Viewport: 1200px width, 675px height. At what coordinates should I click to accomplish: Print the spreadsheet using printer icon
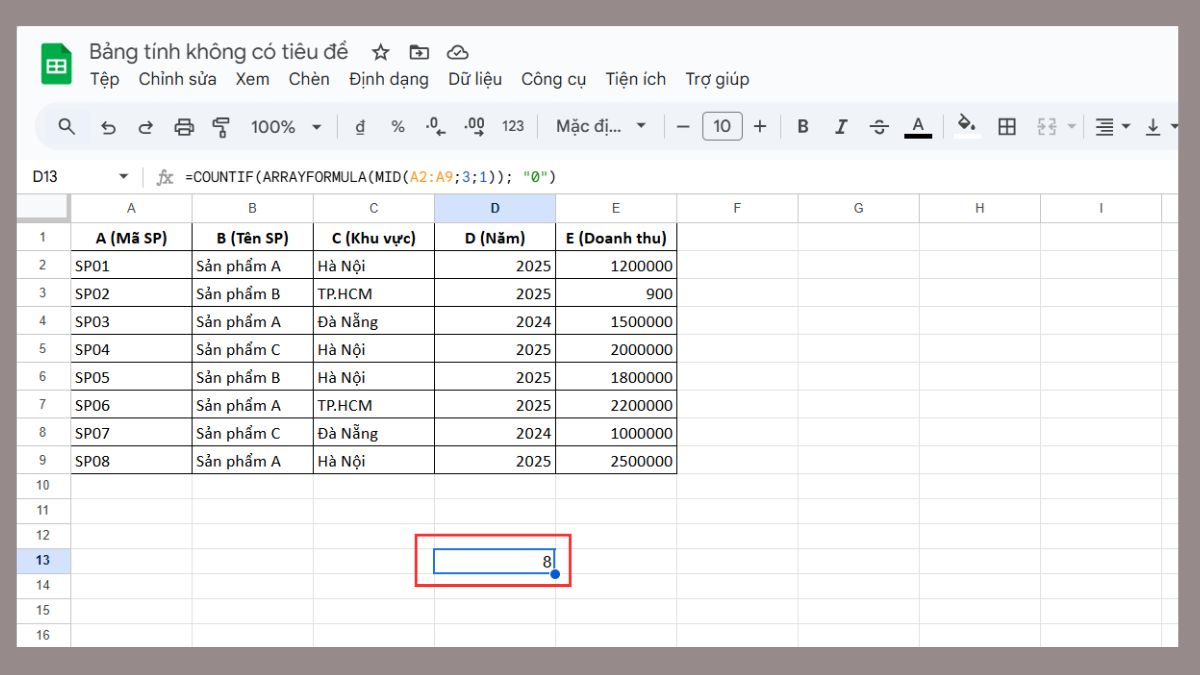tap(184, 127)
